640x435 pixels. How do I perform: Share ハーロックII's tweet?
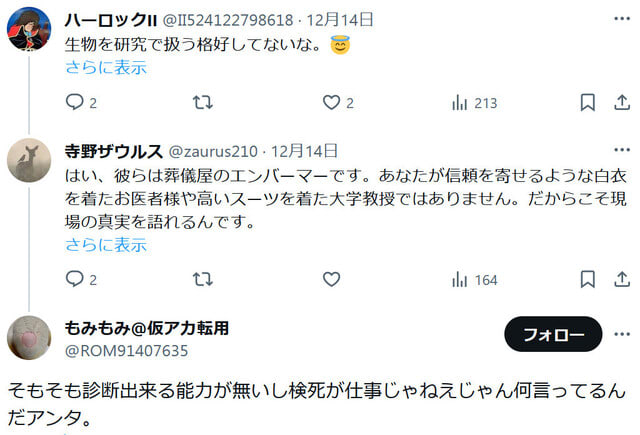click(x=622, y=102)
